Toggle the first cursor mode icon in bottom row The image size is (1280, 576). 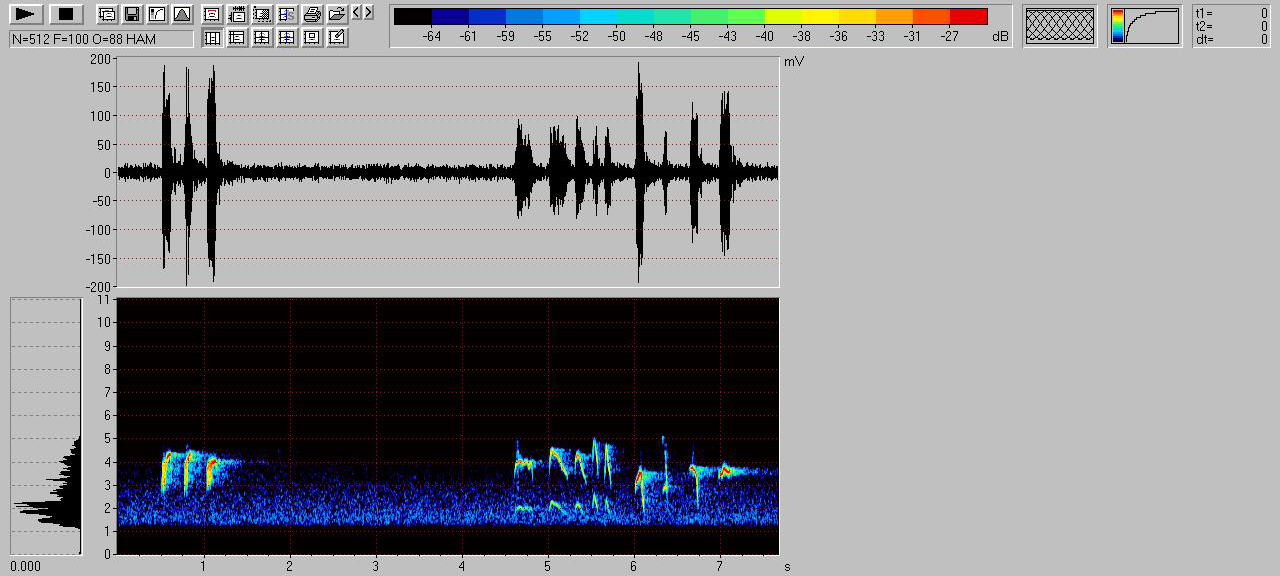212,38
